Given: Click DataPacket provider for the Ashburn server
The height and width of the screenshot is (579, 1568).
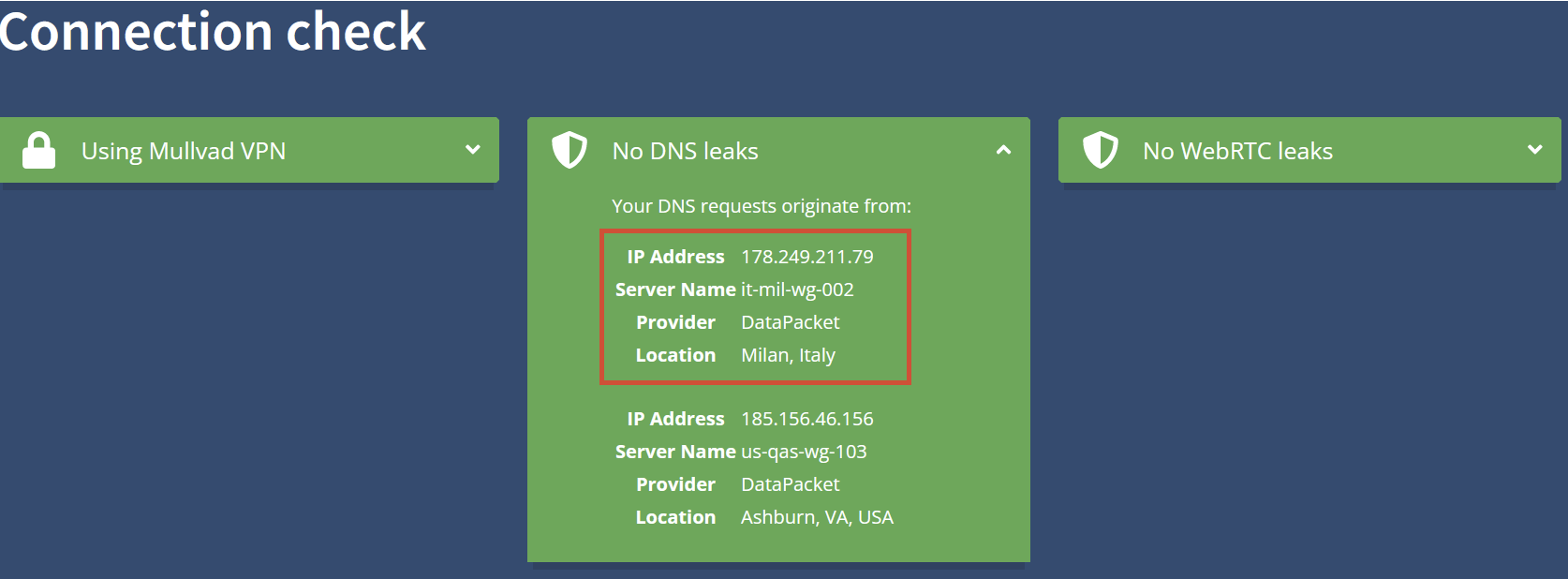Looking at the screenshot, I should click(790, 484).
